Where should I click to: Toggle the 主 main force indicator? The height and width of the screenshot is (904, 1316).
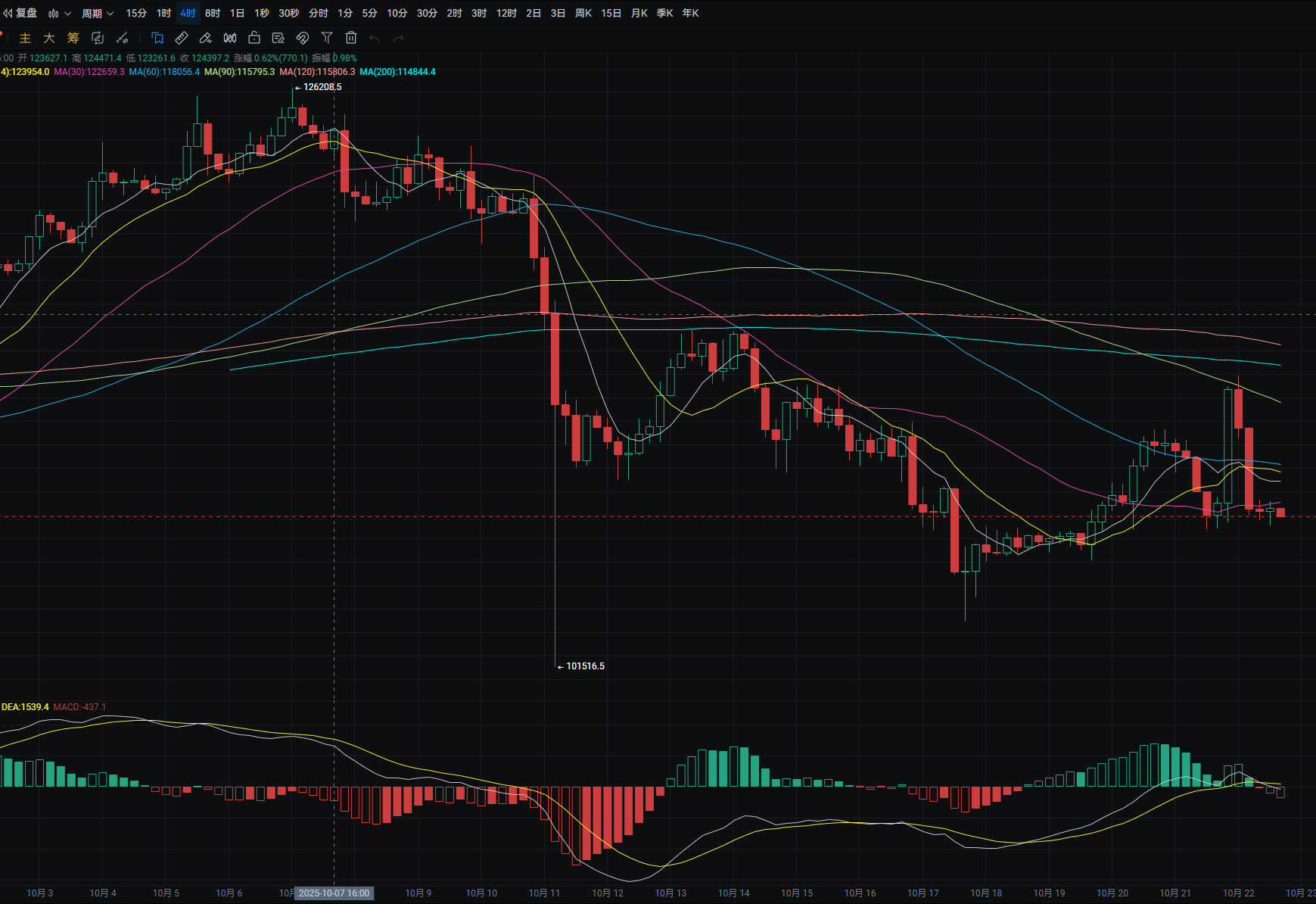25,38
